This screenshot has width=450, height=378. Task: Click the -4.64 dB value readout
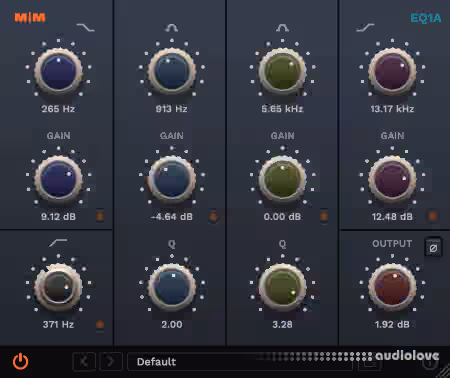pyautogui.click(x=172, y=217)
